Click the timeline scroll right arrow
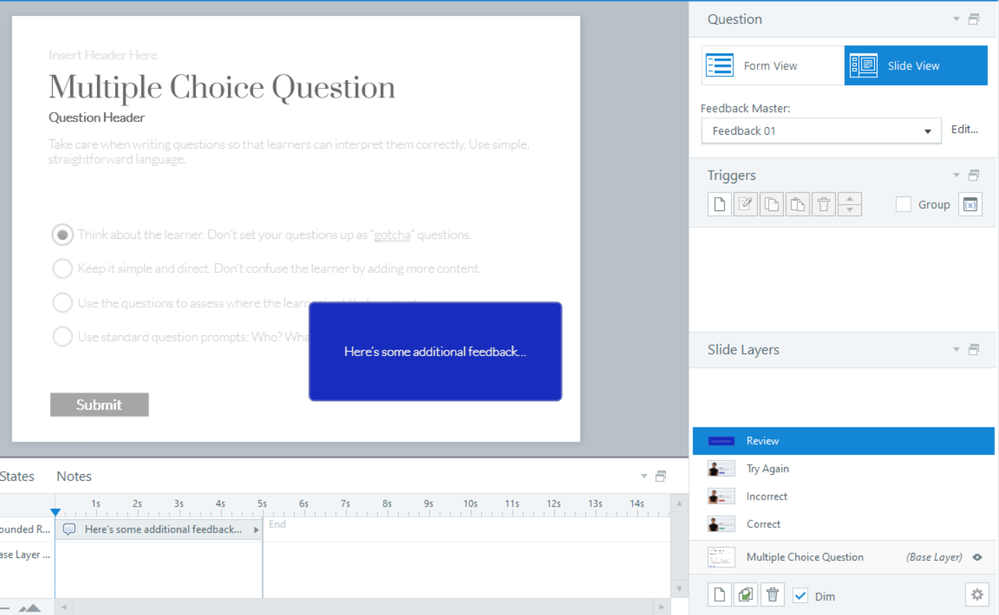This screenshot has height=615, width=999. 661,607
